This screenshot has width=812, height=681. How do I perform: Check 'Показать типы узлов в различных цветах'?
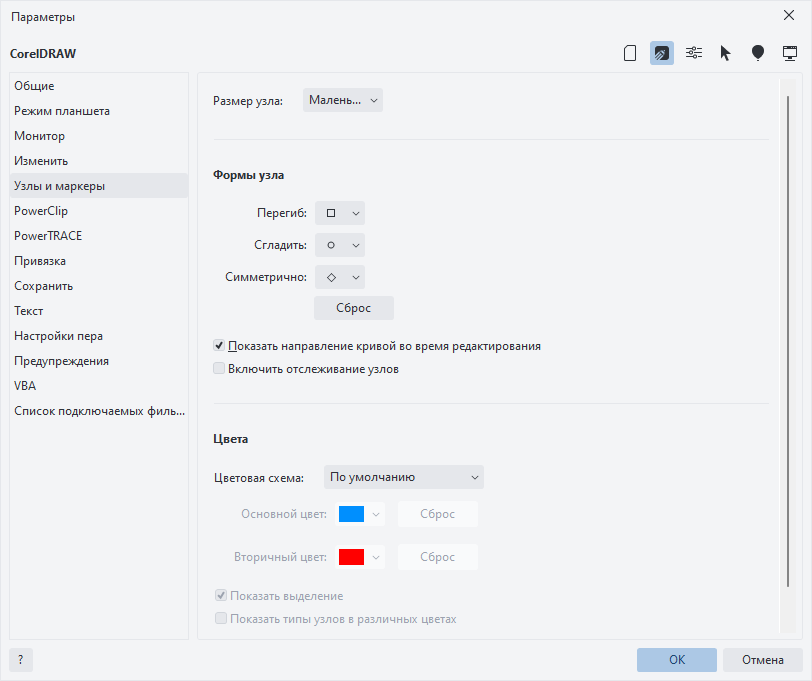pyautogui.click(x=221, y=618)
